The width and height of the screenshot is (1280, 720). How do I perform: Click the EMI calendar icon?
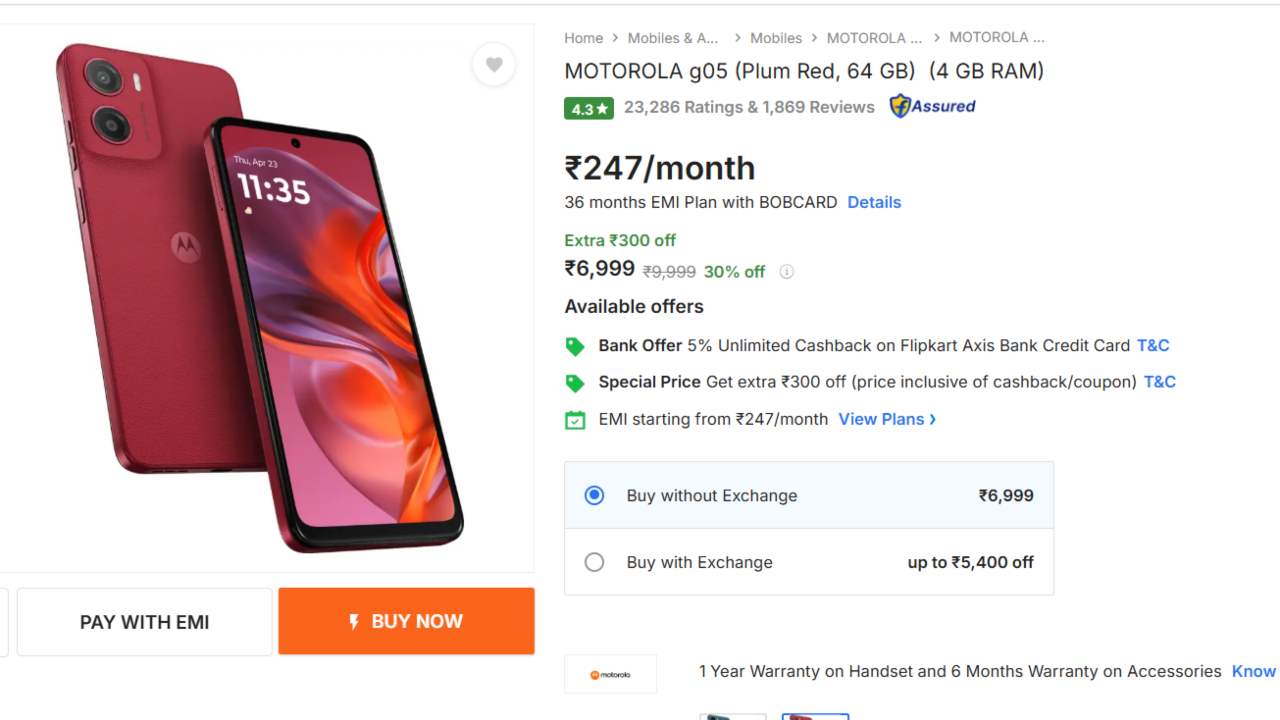click(575, 420)
